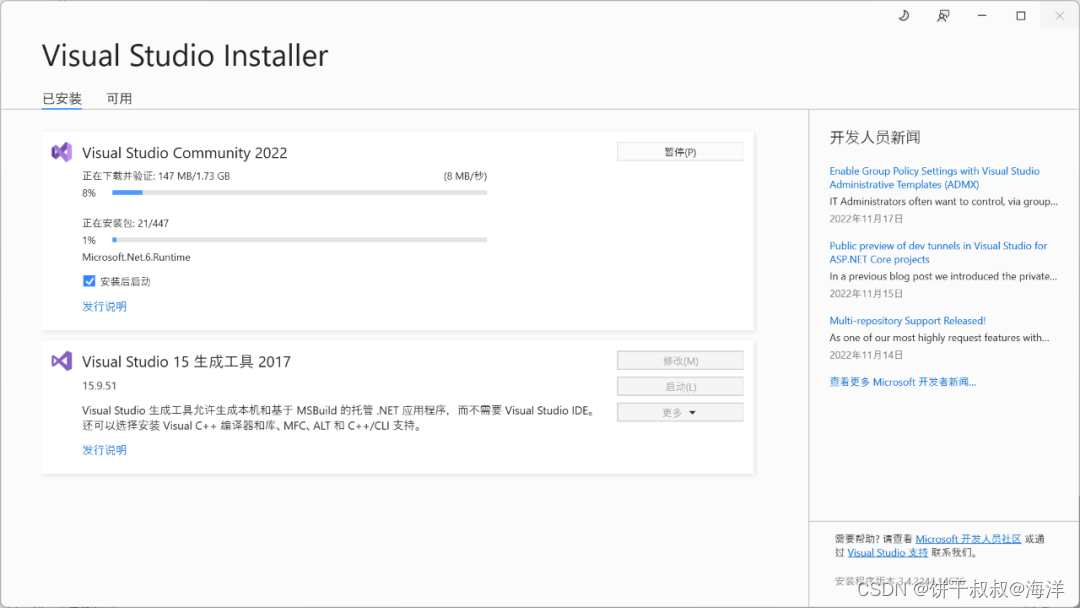Click download status text 147 MB/1.73 GB

[x=156, y=176]
